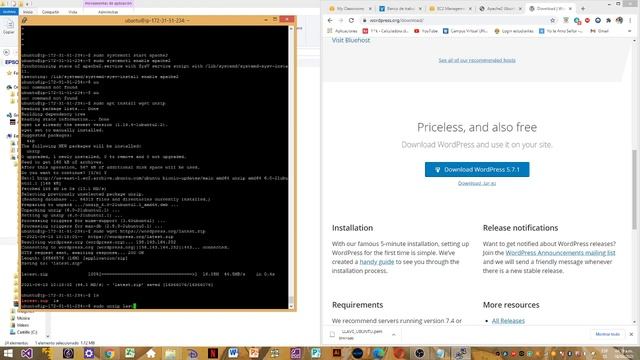Open Visual Studio from the taskbar
Image resolution: width=640 pixels, height=360 pixels.
pyautogui.click(x=27, y=353)
